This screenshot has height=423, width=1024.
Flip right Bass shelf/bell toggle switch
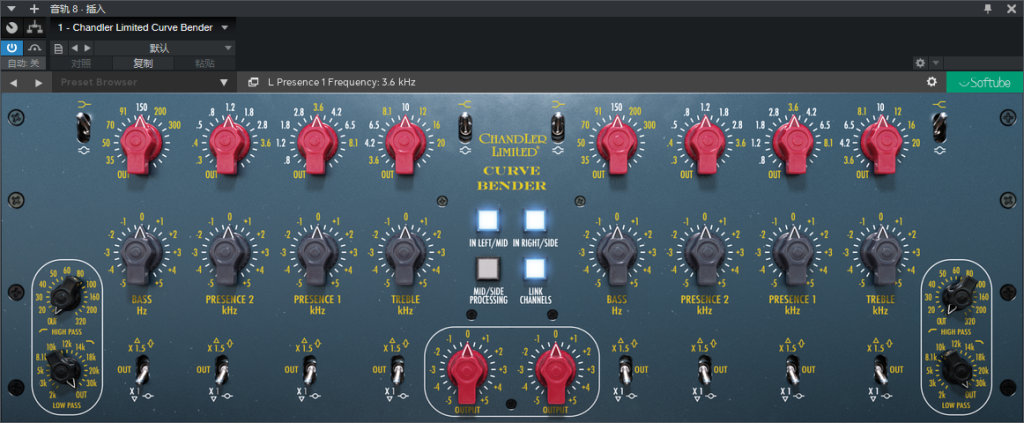click(558, 127)
